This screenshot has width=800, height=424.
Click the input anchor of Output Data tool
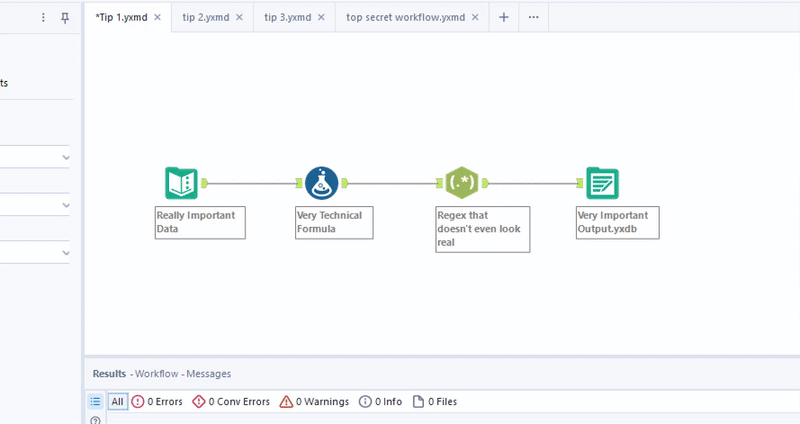tap(580, 183)
